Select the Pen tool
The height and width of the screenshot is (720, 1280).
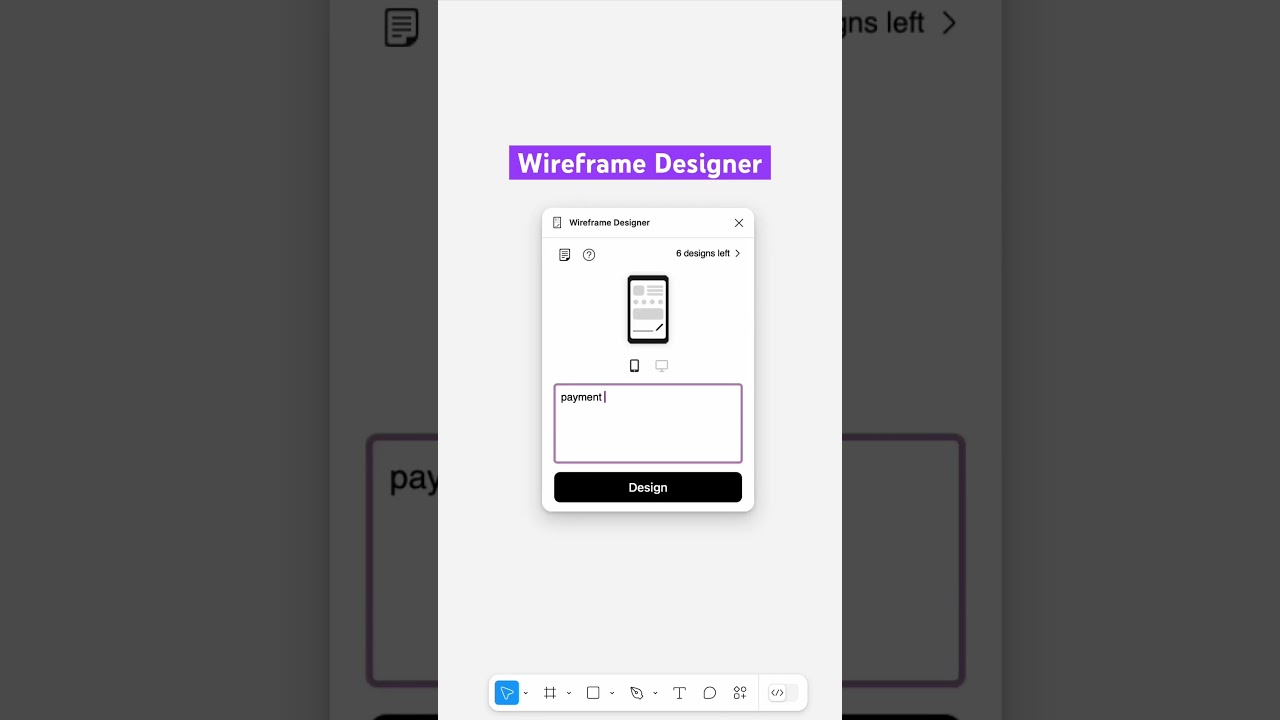click(636, 693)
